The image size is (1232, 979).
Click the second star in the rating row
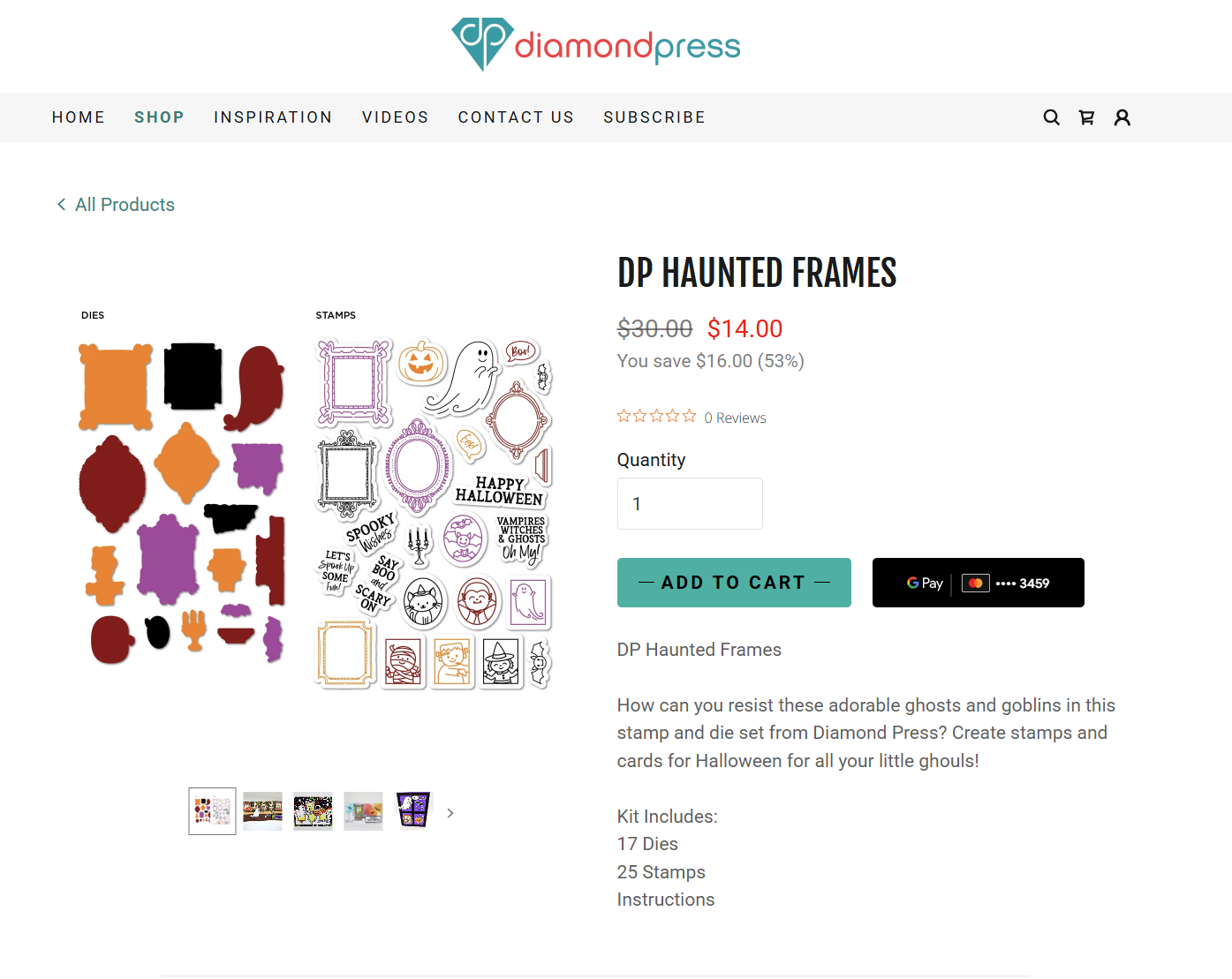[x=639, y=415]
